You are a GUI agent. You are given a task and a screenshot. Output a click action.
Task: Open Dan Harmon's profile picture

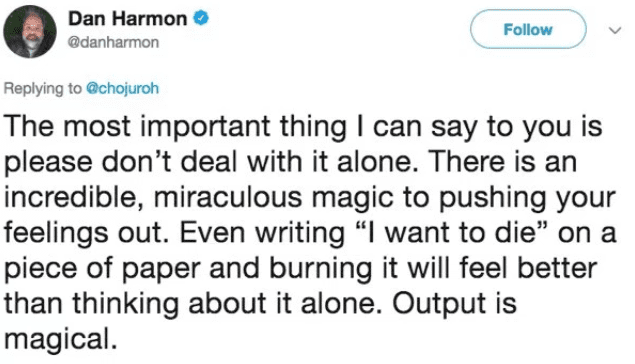[x=30, y=32]
